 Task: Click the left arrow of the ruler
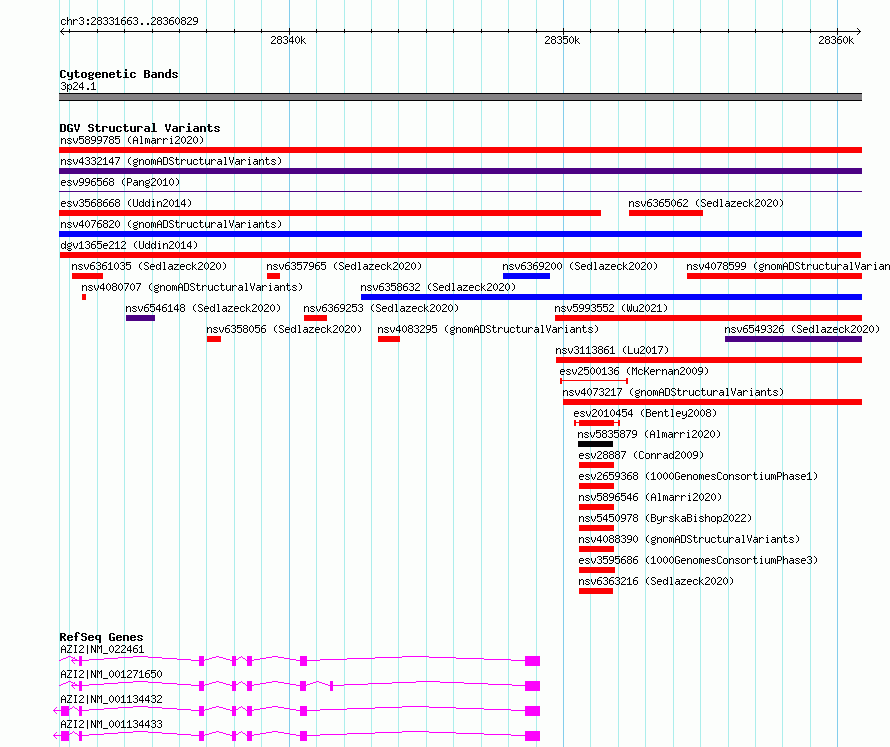(62, 32)
